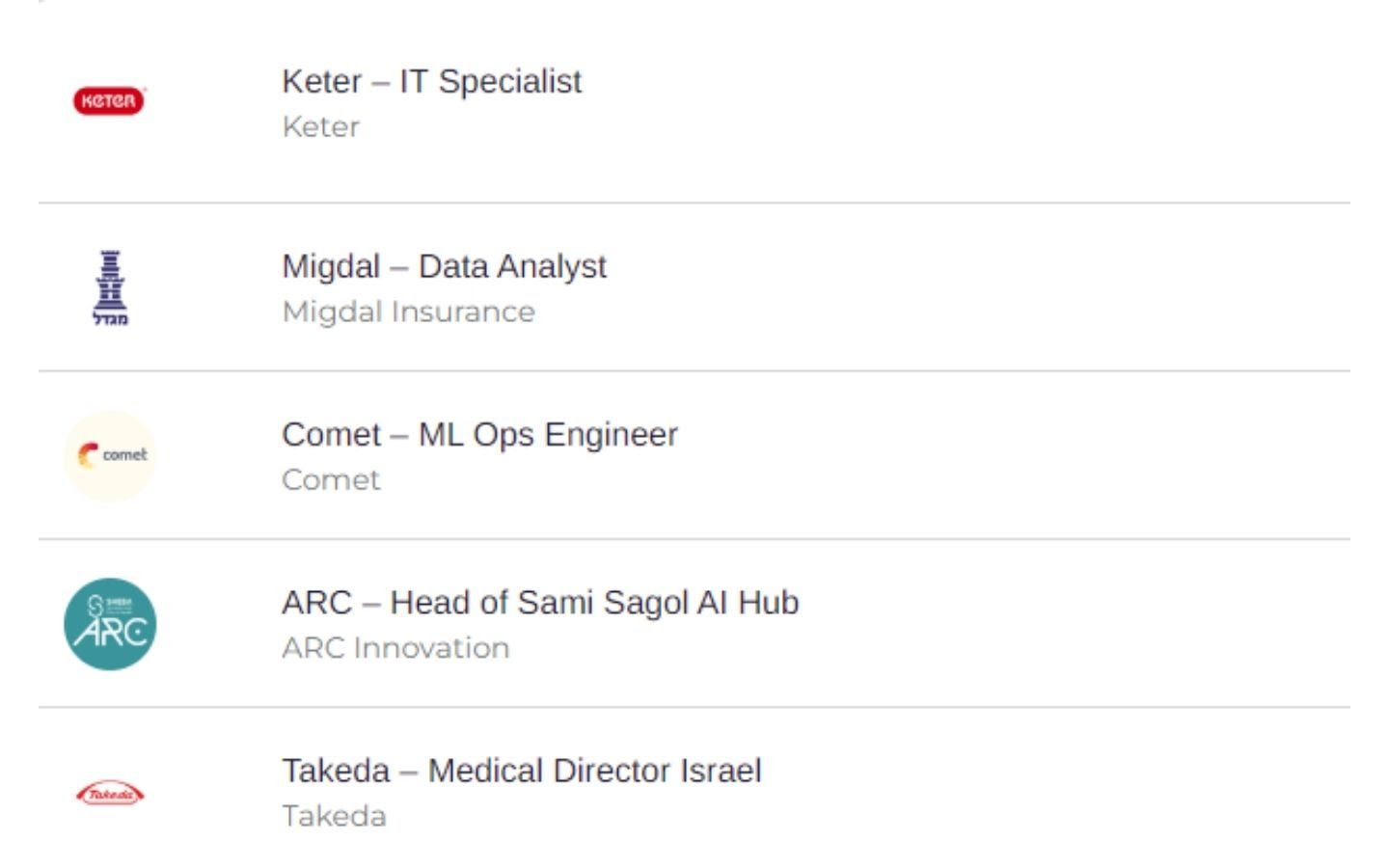Open Comet – ML Ops Engineer listing
The height and width of the screenshot is (868, 1389).
tap(479, 434)
